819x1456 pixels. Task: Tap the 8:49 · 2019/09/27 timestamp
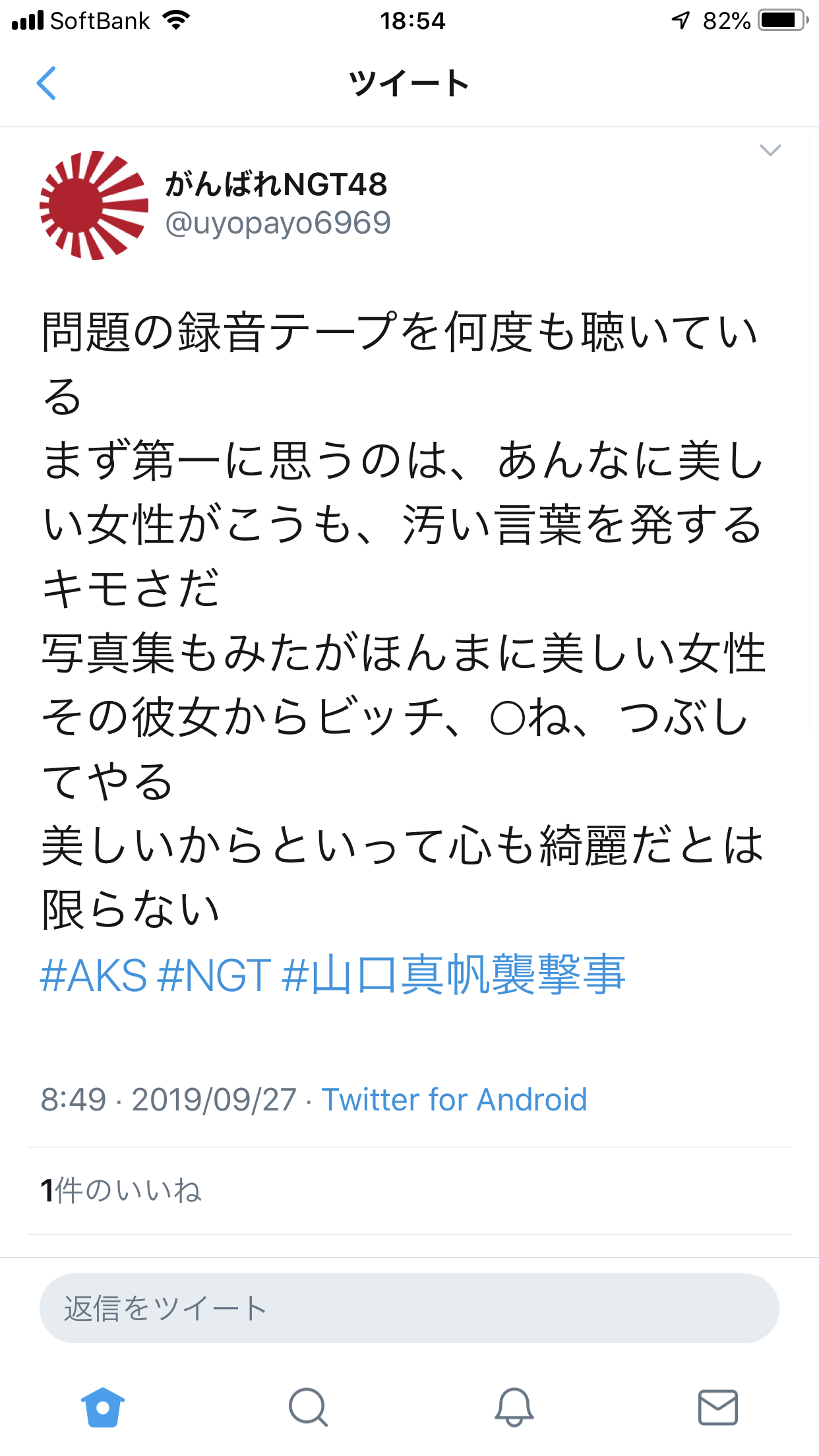(x=169, y=1099)
